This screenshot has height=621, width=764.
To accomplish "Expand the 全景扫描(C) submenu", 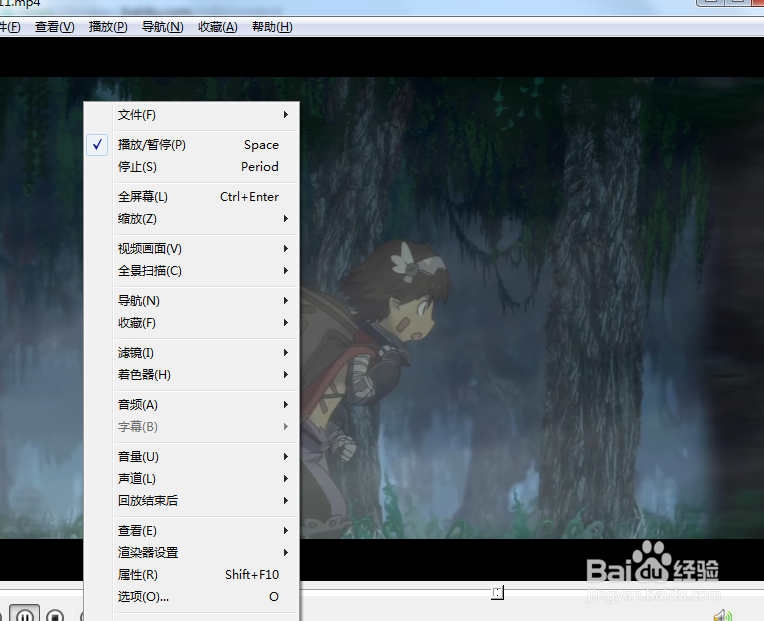I will click(192, 271).
